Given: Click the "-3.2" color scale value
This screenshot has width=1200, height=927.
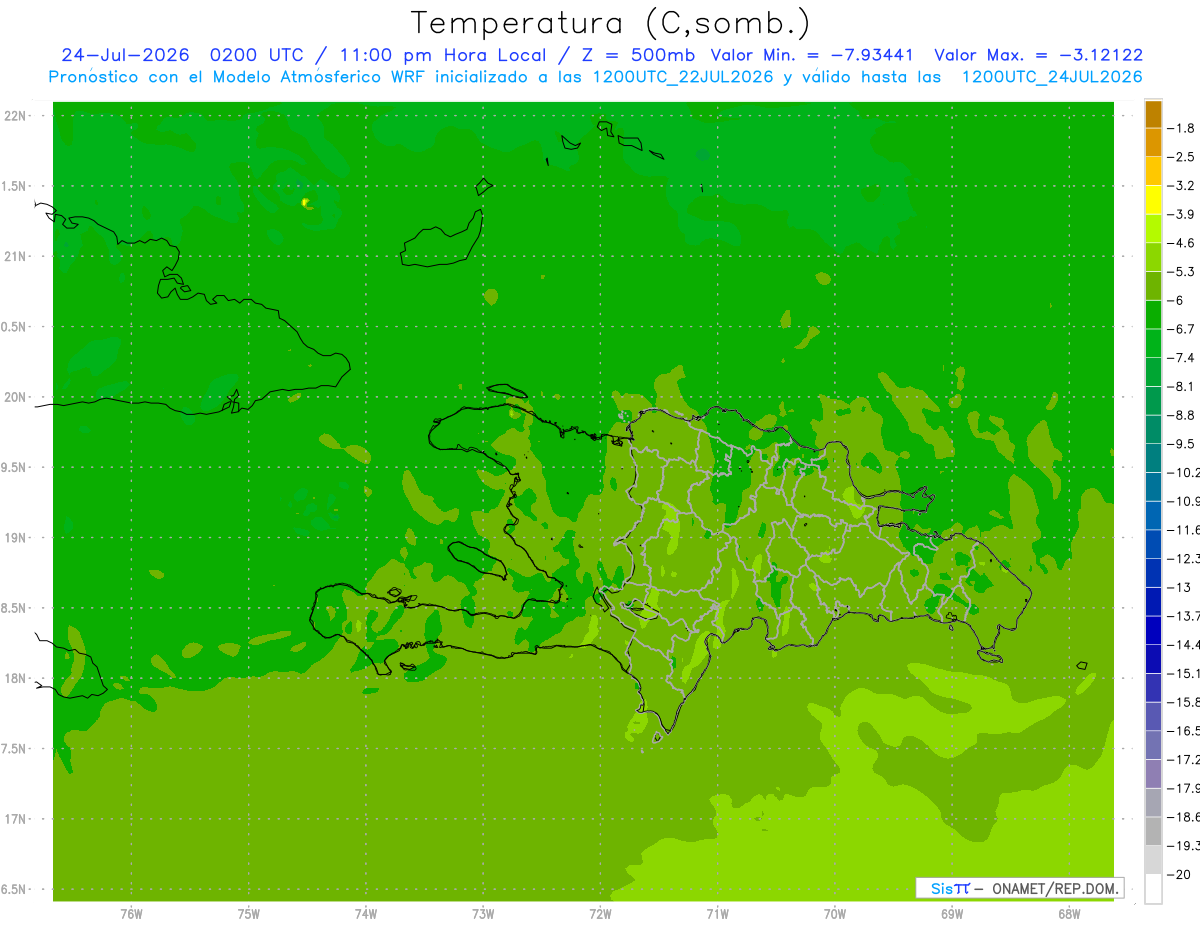Looking at the screenshot, I should 1181,185.
